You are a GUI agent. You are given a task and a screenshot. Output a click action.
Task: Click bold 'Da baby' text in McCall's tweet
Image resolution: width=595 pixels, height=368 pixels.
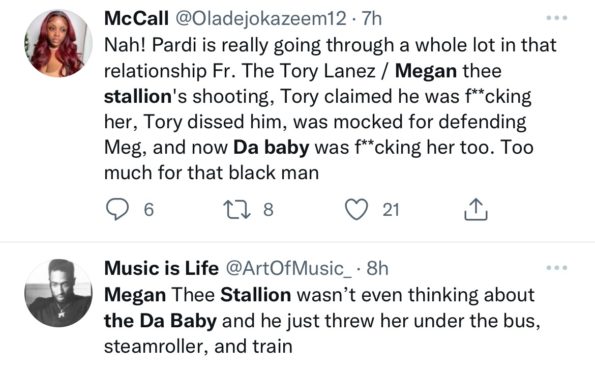coord(271,148)
